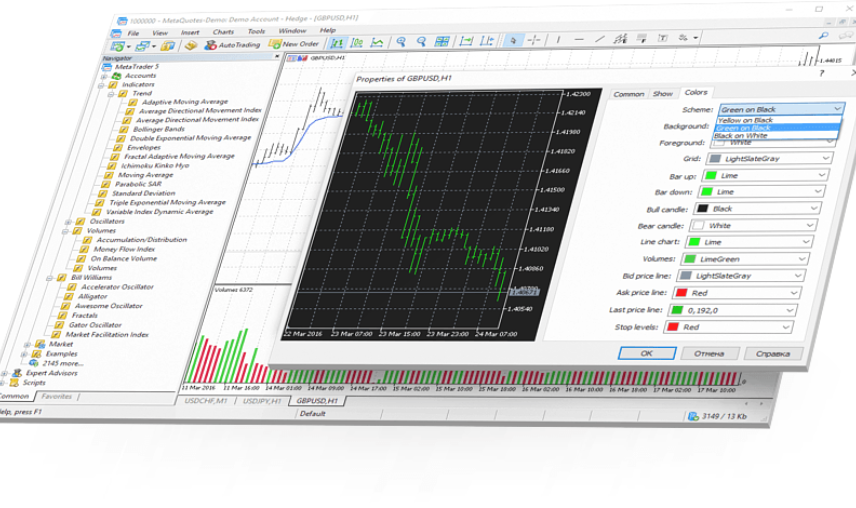
Task: Open the Bear candle color dropdown
Action: 752,225
